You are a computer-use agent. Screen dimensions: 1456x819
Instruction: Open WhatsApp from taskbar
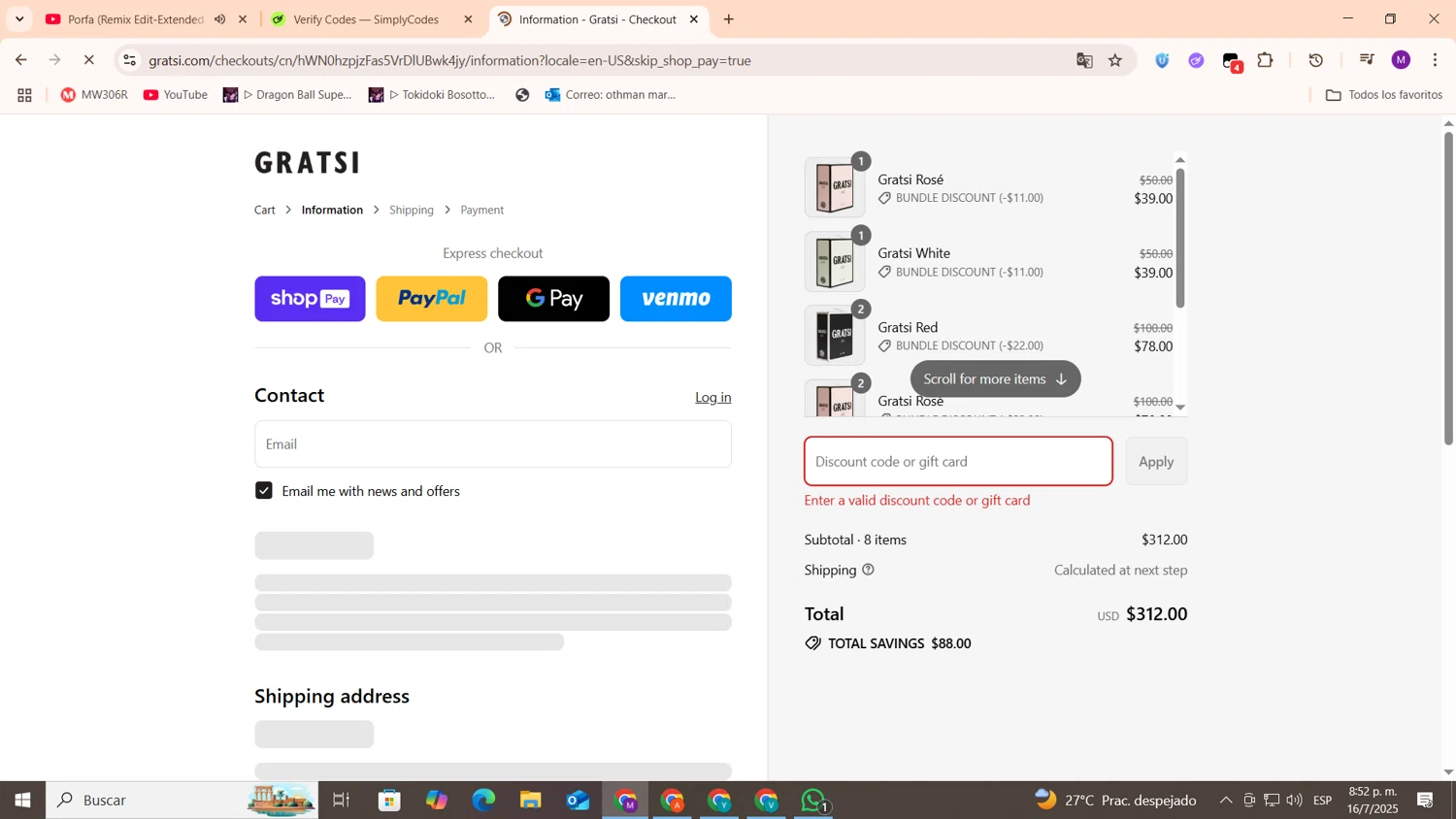813,801
